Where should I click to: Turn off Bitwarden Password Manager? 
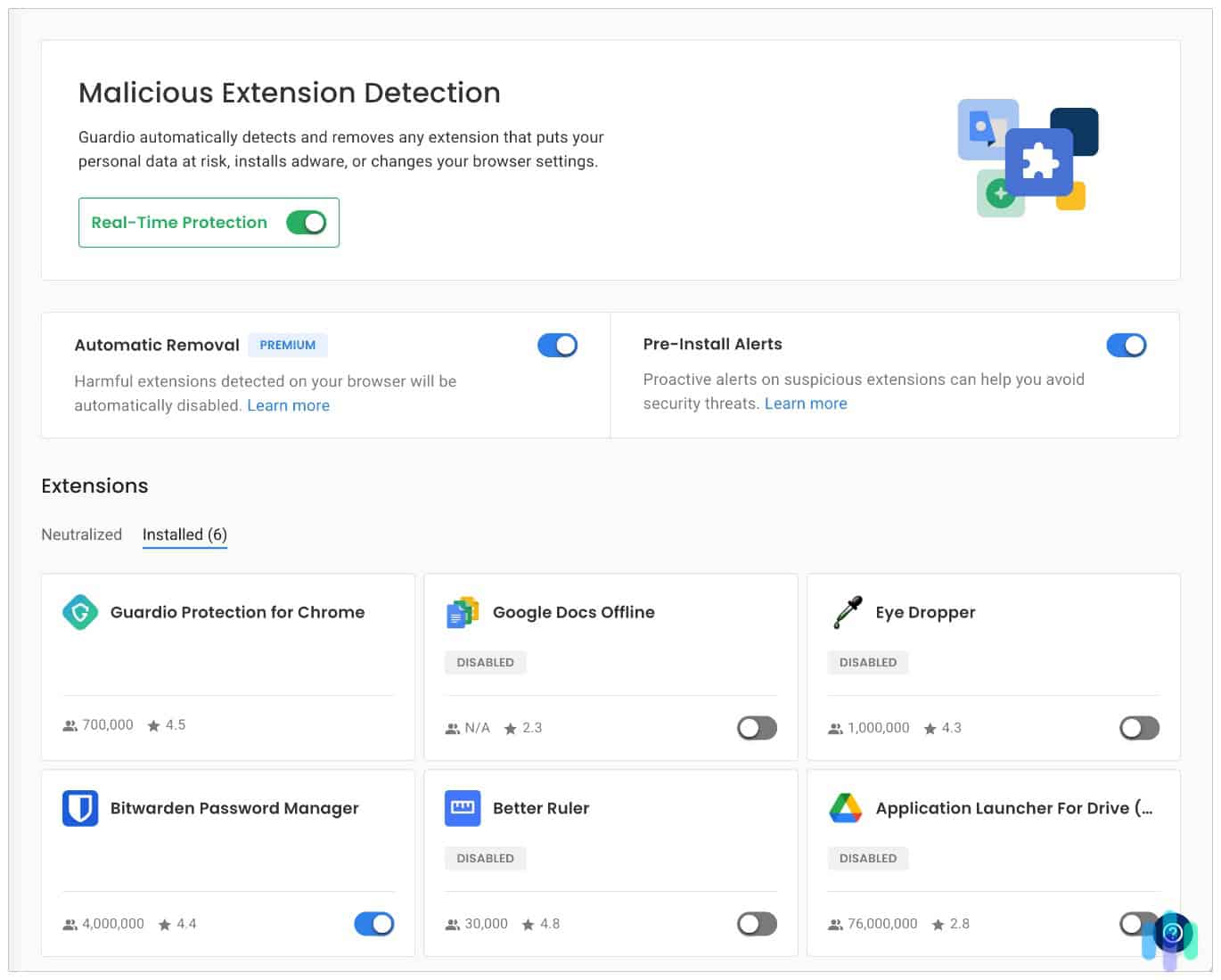click(x=373, y=924)
